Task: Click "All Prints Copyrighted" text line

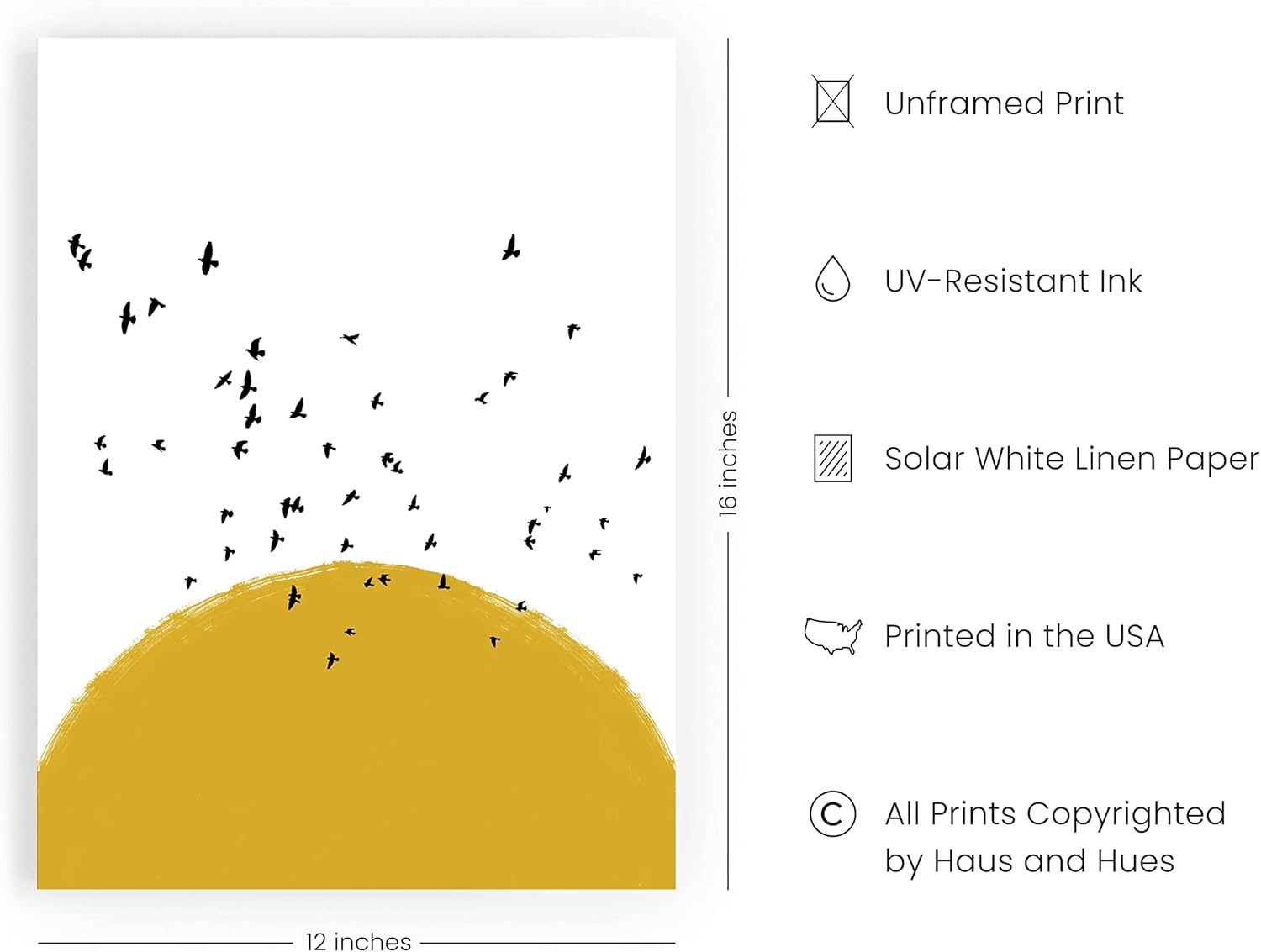Action: (x=1055, y=814)
